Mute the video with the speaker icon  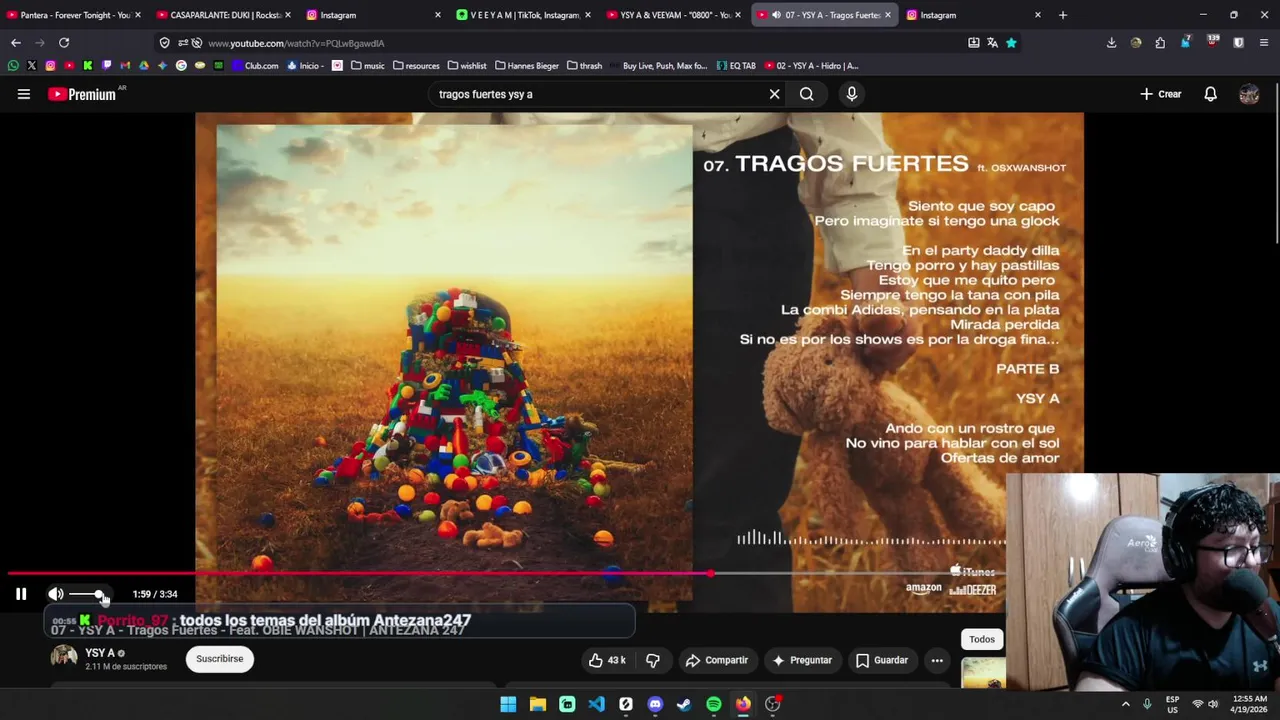coord(56,594)
